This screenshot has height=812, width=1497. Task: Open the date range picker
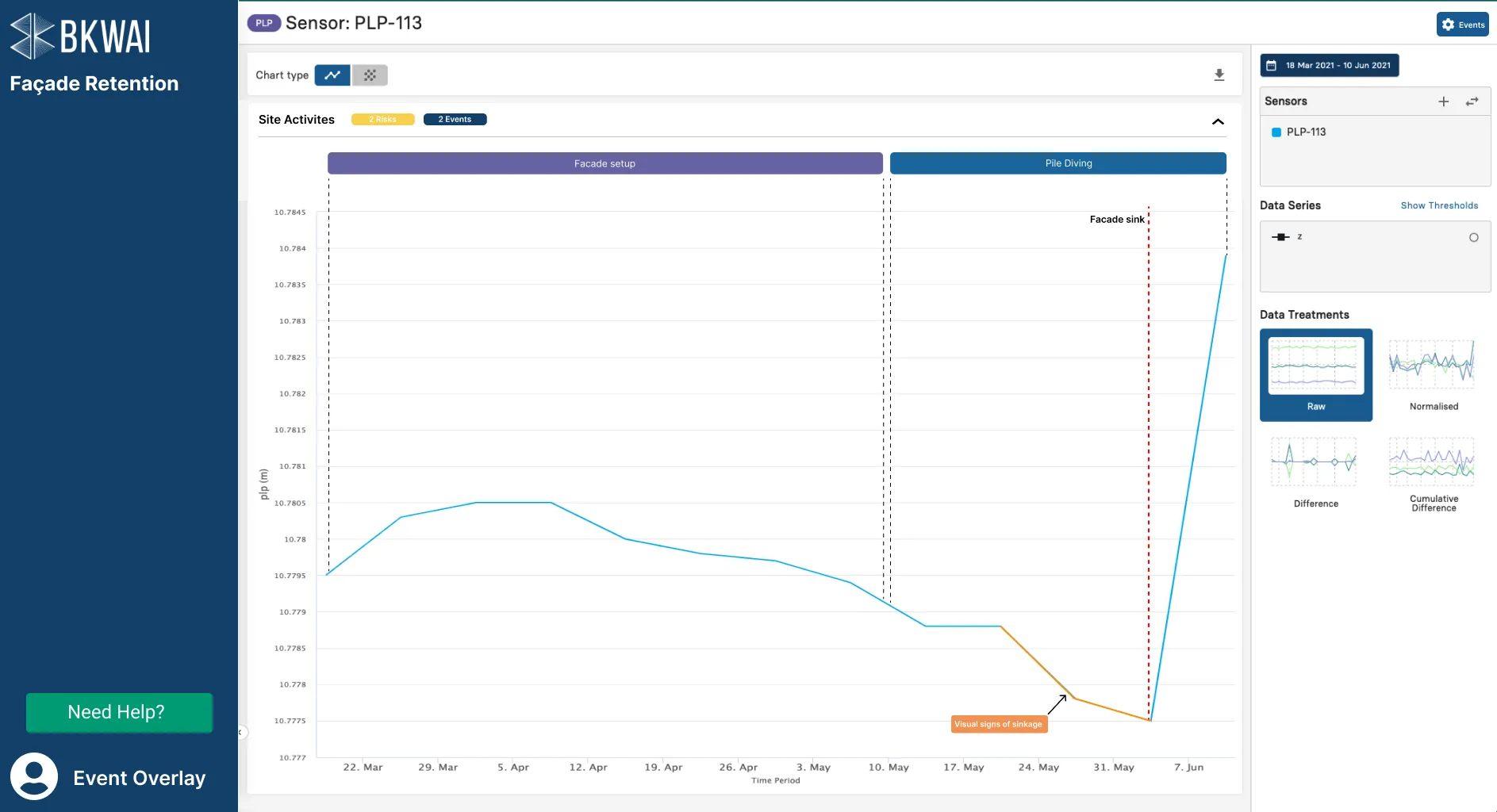point(1330,66)
